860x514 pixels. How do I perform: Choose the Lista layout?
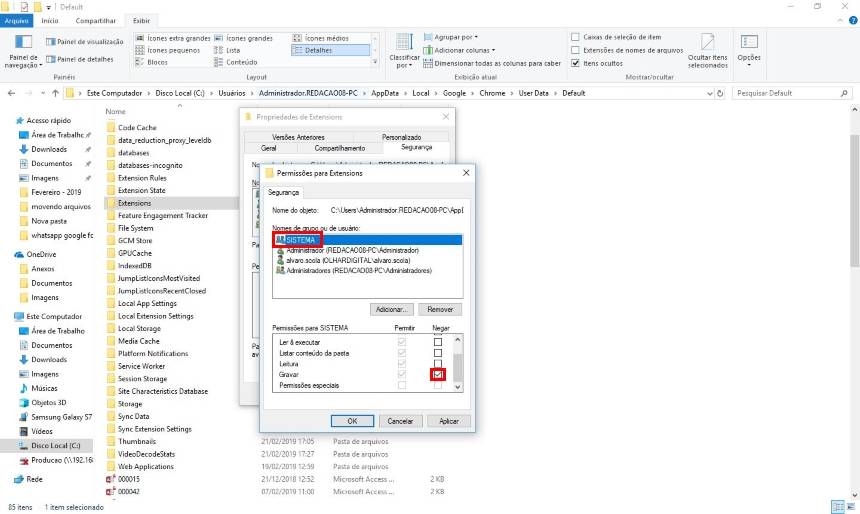point(227,50)
